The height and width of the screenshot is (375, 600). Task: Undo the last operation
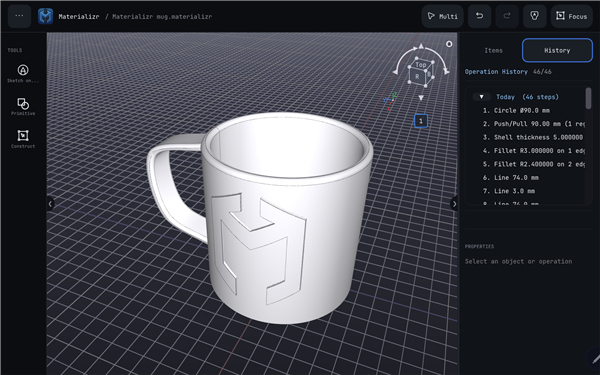coord(479,16)
